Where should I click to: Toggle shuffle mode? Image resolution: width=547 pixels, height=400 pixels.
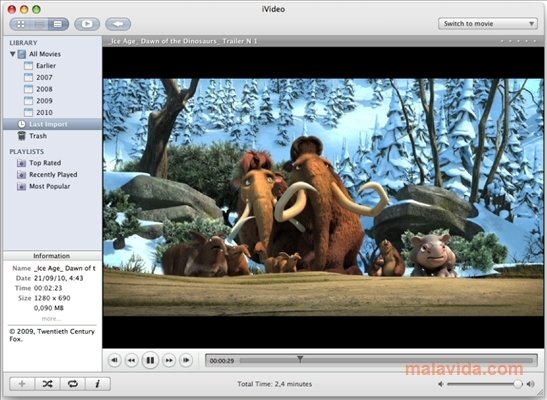point(47,384)
